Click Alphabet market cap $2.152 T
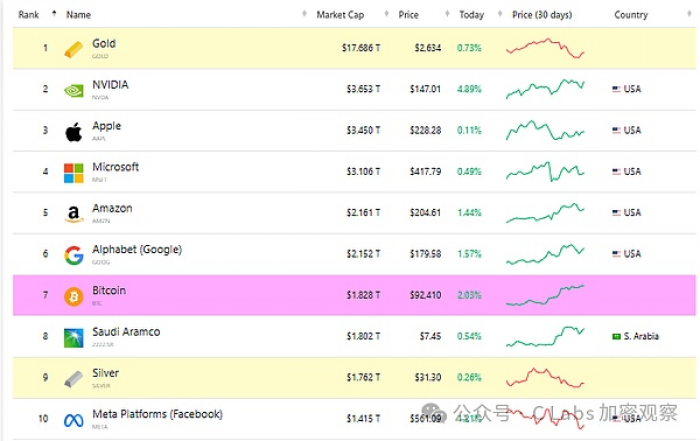 363,254
